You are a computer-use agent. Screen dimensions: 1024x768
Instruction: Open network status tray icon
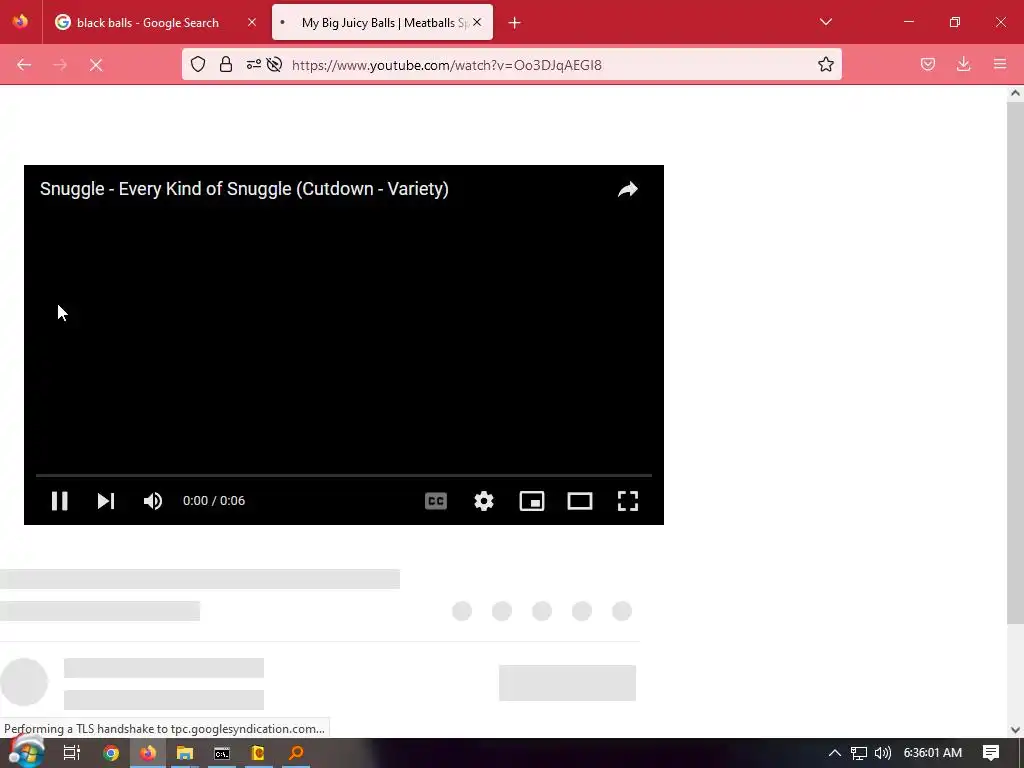(x=859, y=753)
